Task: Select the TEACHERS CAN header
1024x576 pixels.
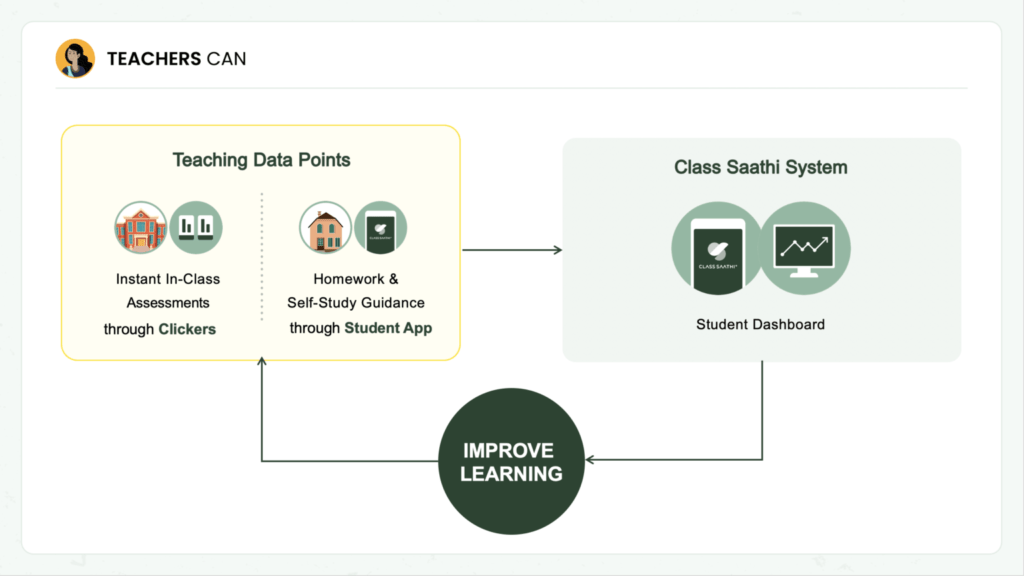Action: 175,58
